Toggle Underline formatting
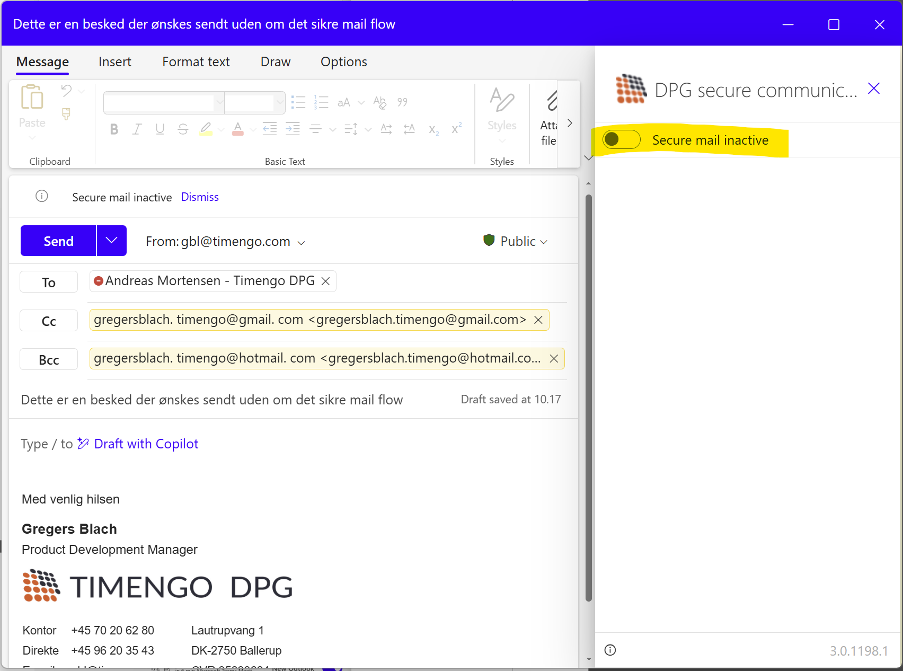The height and width of the screenshot is (672, 904). (x=160, y=129)
